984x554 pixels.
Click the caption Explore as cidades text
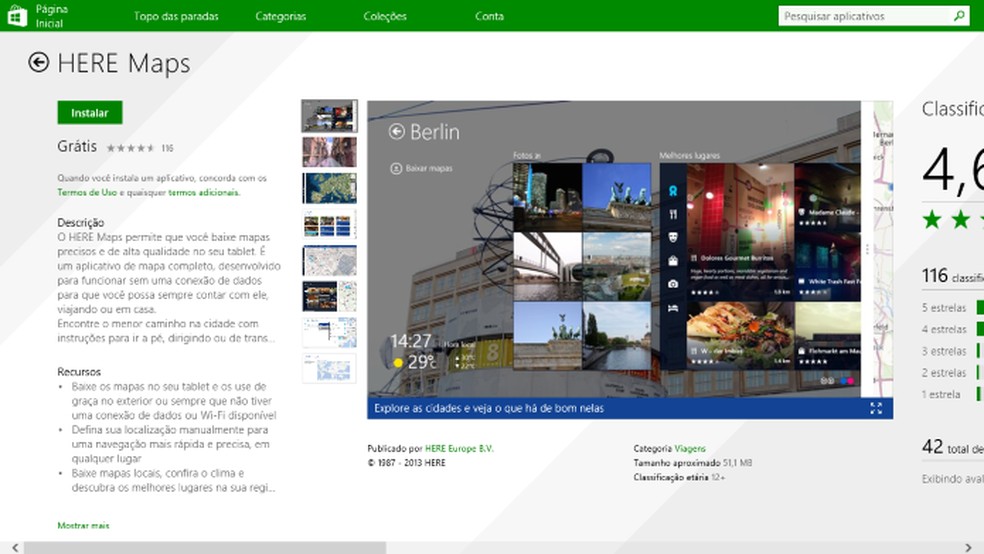[x=489, y=408]
